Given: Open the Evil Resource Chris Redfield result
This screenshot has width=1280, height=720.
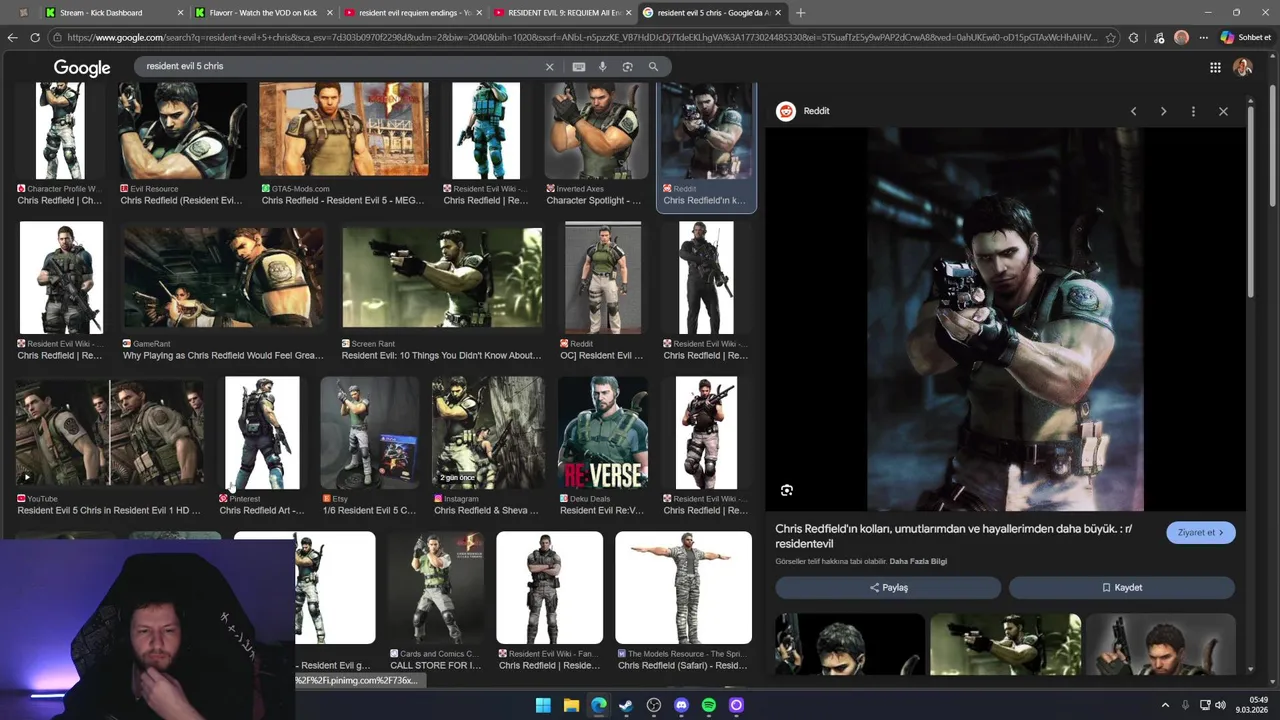Looking at the screenshot, I should (x=181, y=145).
